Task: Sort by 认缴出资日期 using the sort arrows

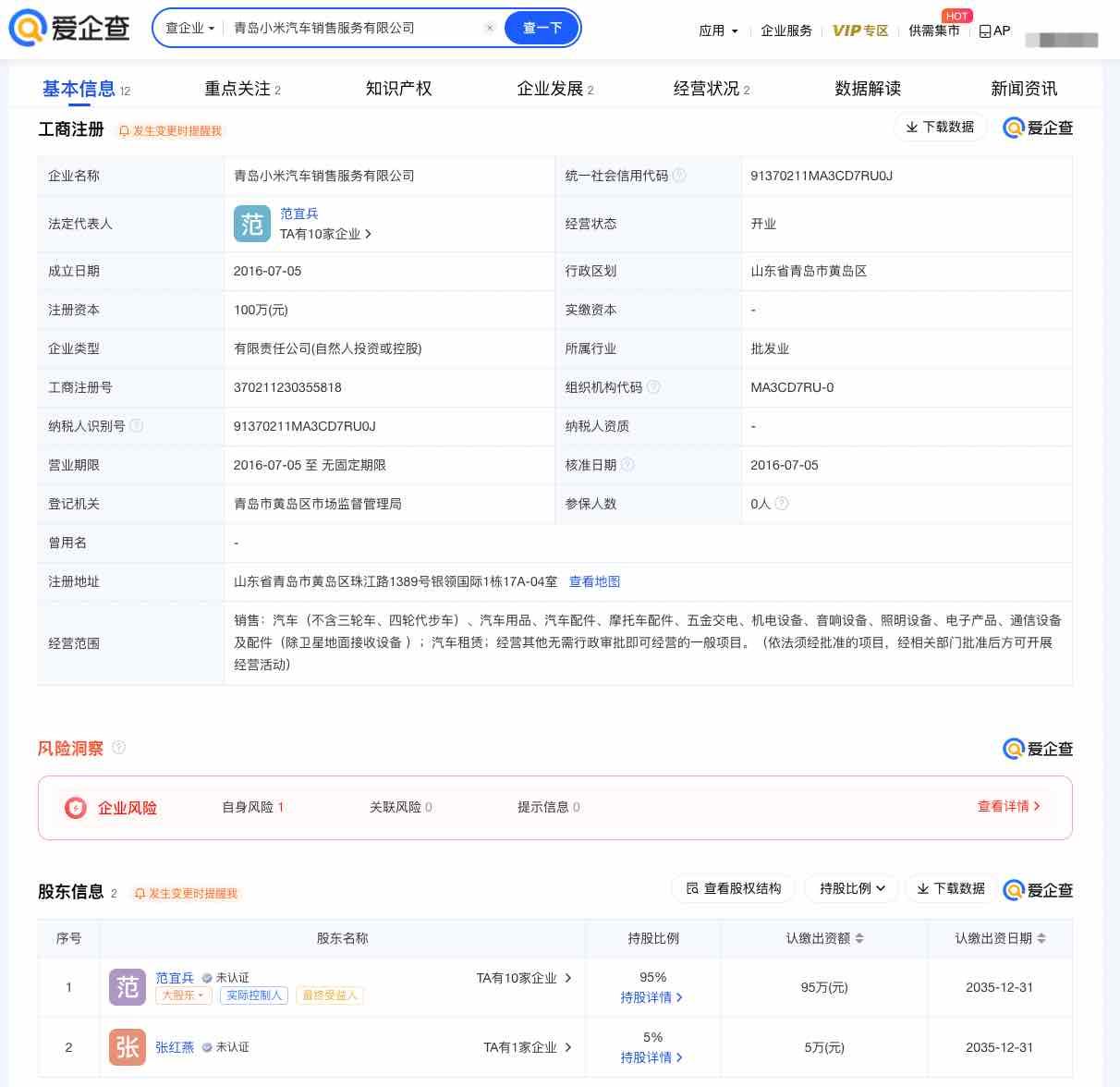Action: pyautogui.click(x=1041, y=938)
